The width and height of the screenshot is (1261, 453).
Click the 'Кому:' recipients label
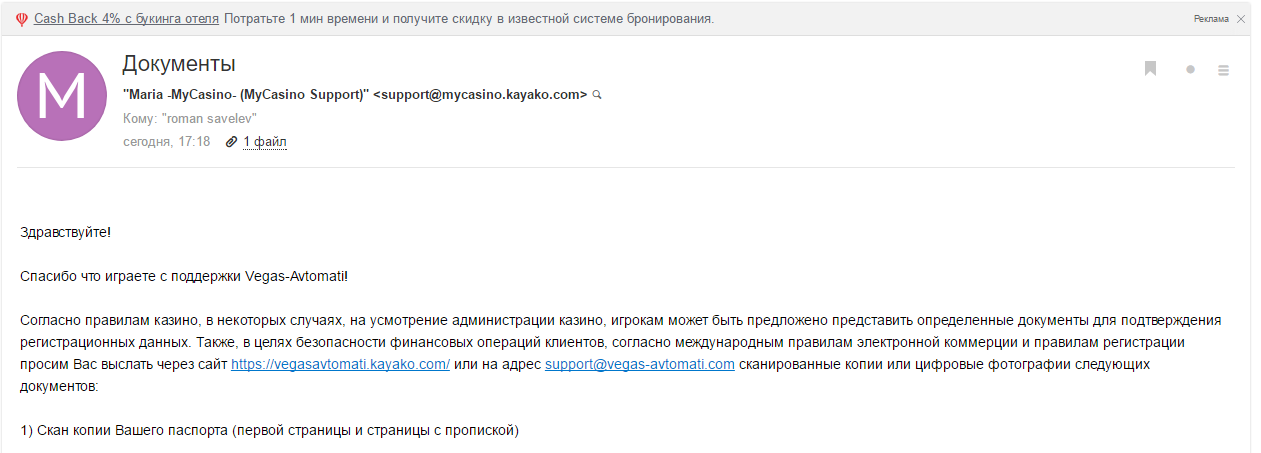coord(139,119)
